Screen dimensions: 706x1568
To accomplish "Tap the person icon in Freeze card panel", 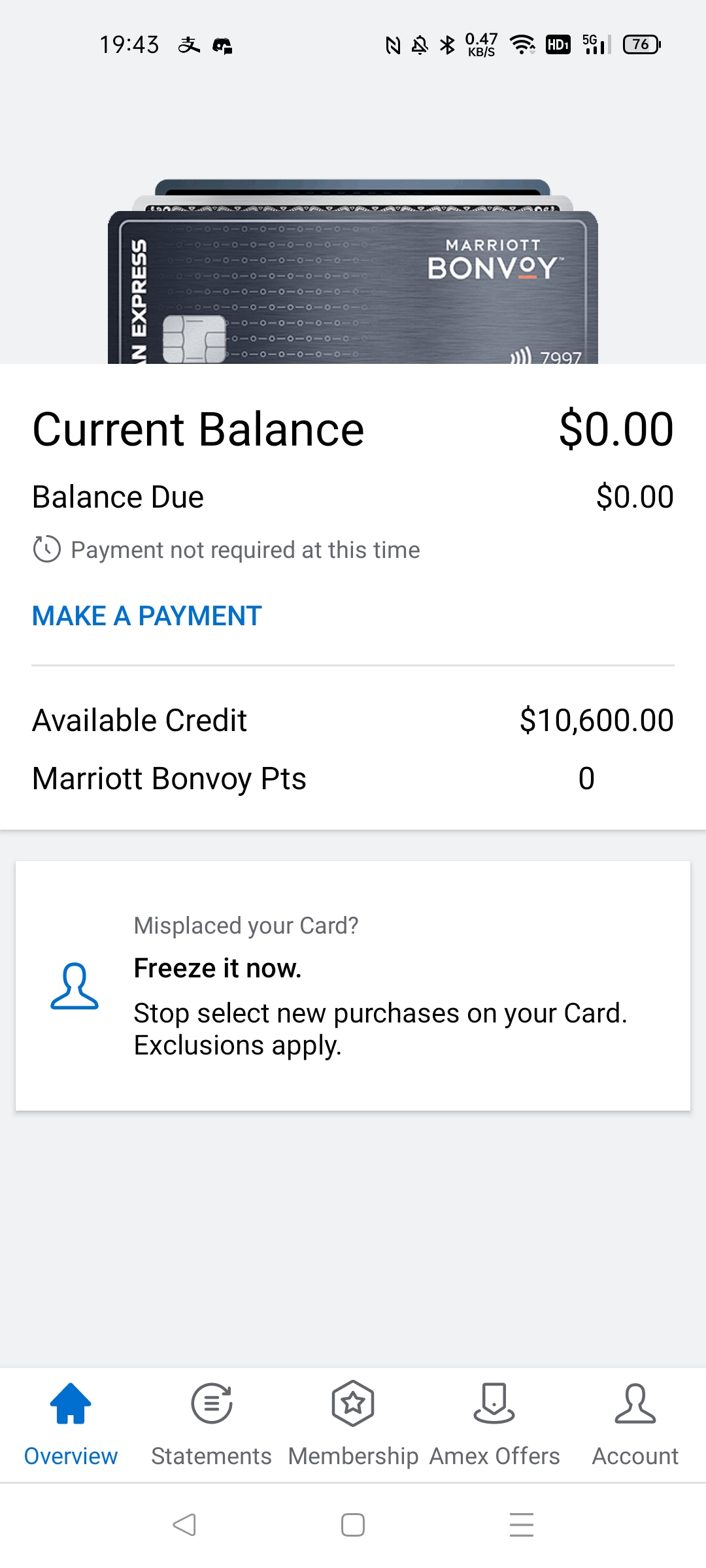I will 75,986.
